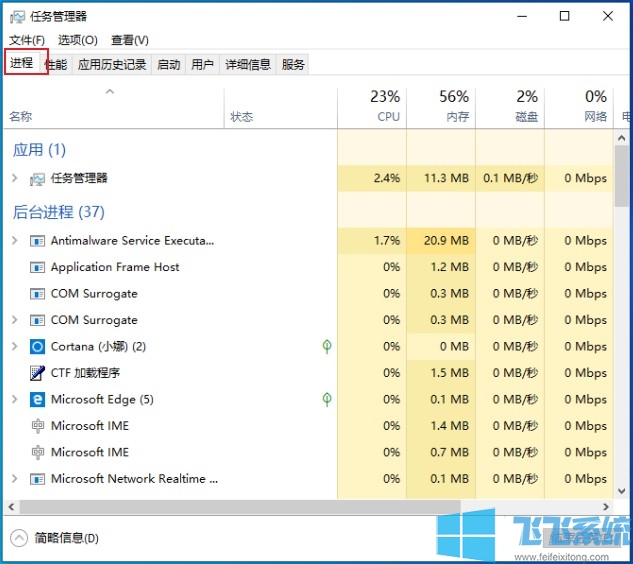Minimize the Task Manager window

[522, 16]
